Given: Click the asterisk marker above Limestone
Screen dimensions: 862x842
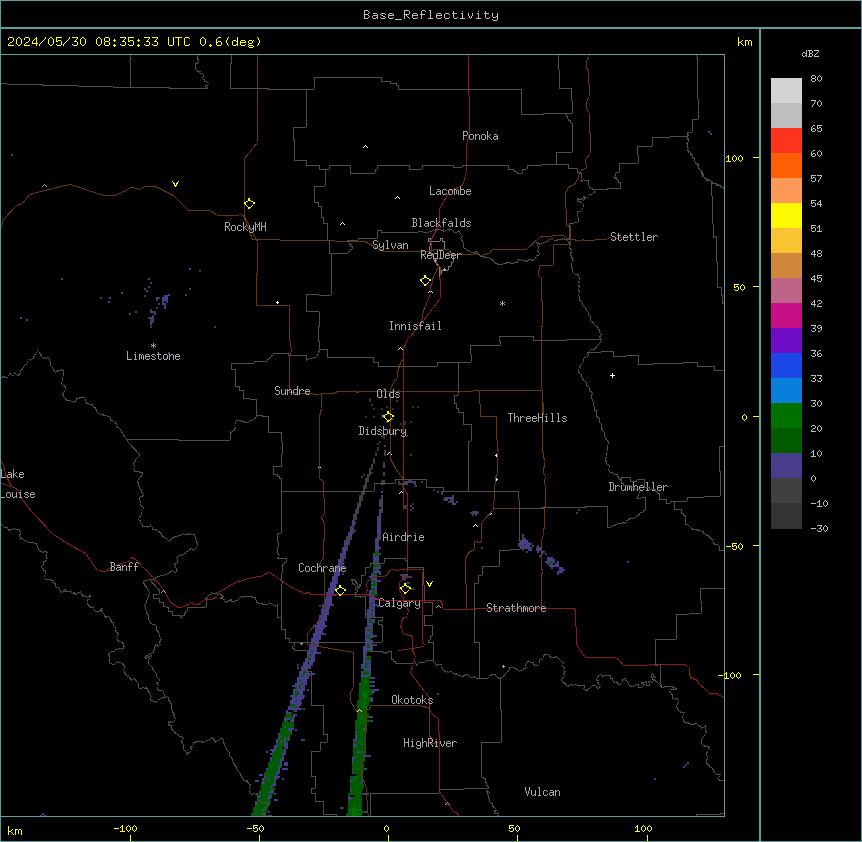Looking at the screenshot, I should 153,346.
